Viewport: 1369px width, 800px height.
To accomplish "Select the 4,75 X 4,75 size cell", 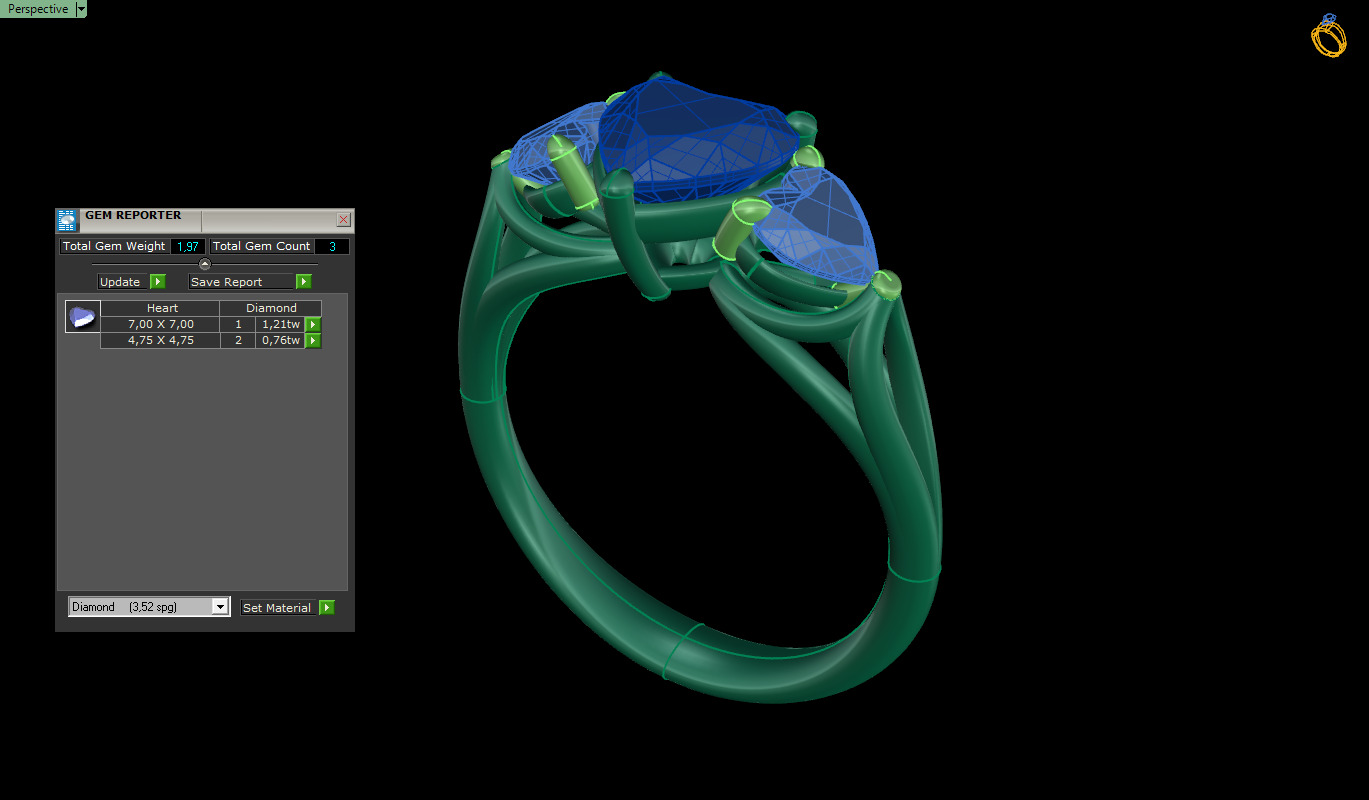I will point(161,340).
